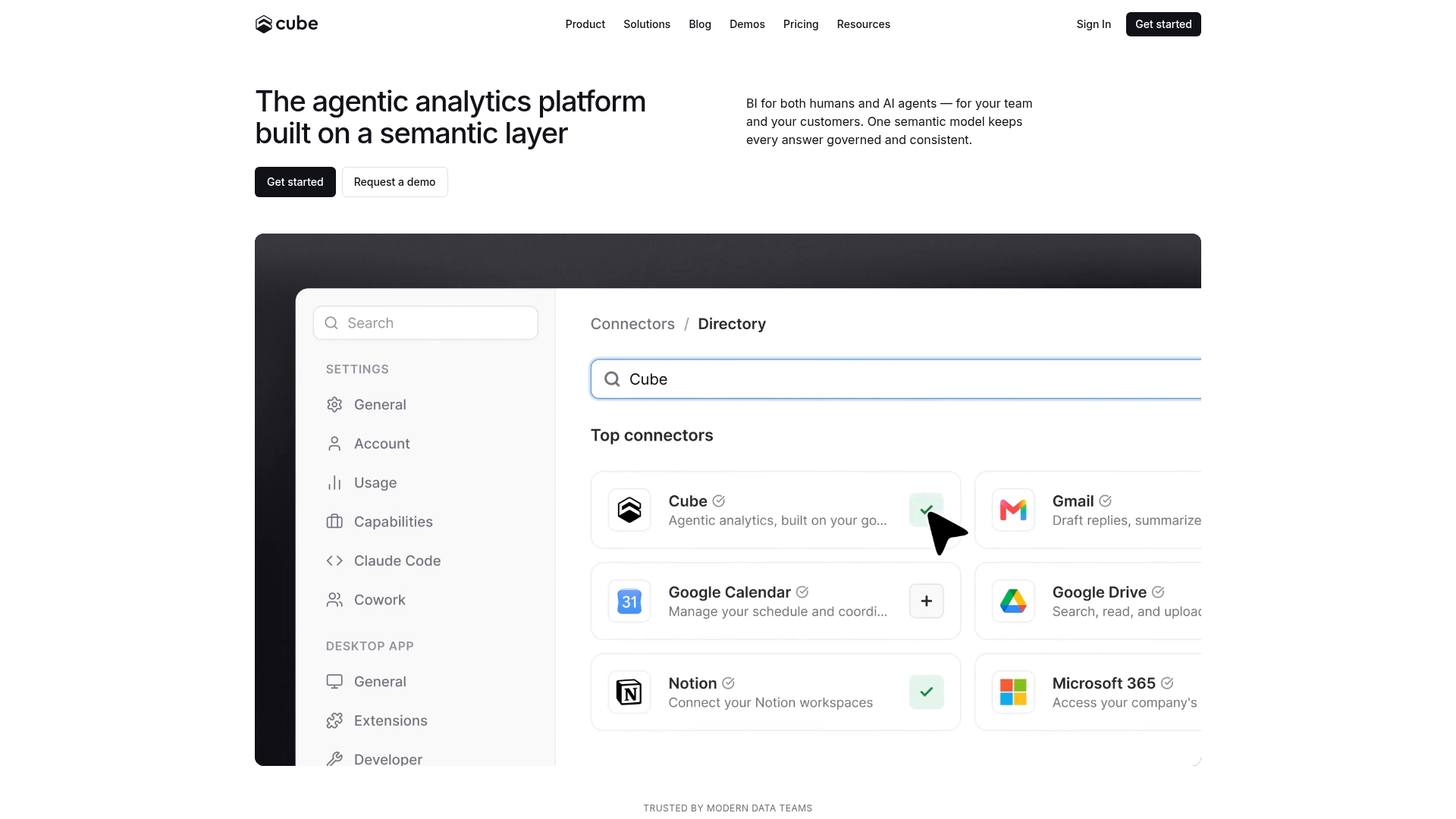Click the magnifier icon in connector search
The image size is (1456, 819).
point(612,379)
